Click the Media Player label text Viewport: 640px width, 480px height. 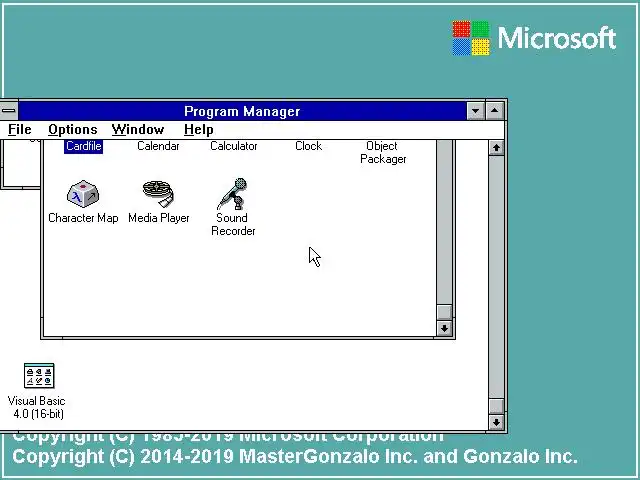159,218
